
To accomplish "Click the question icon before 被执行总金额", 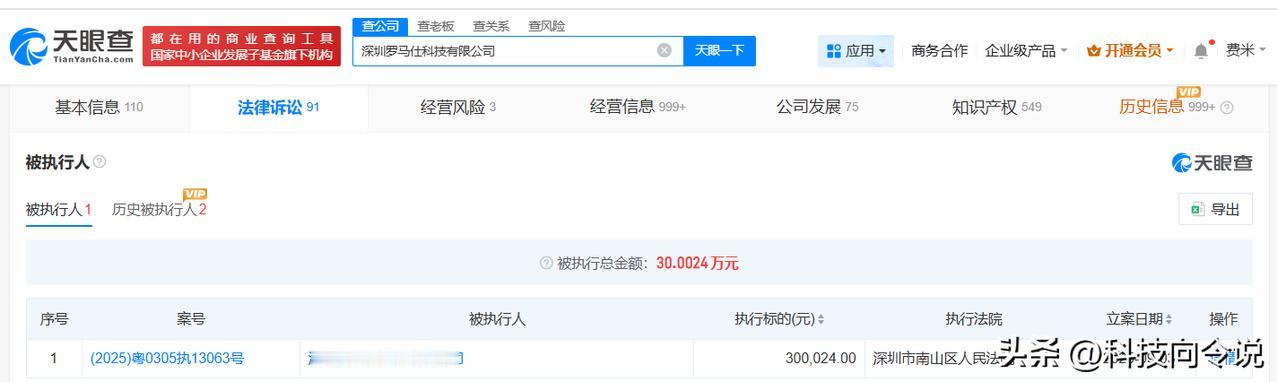I will pos(546,263).
